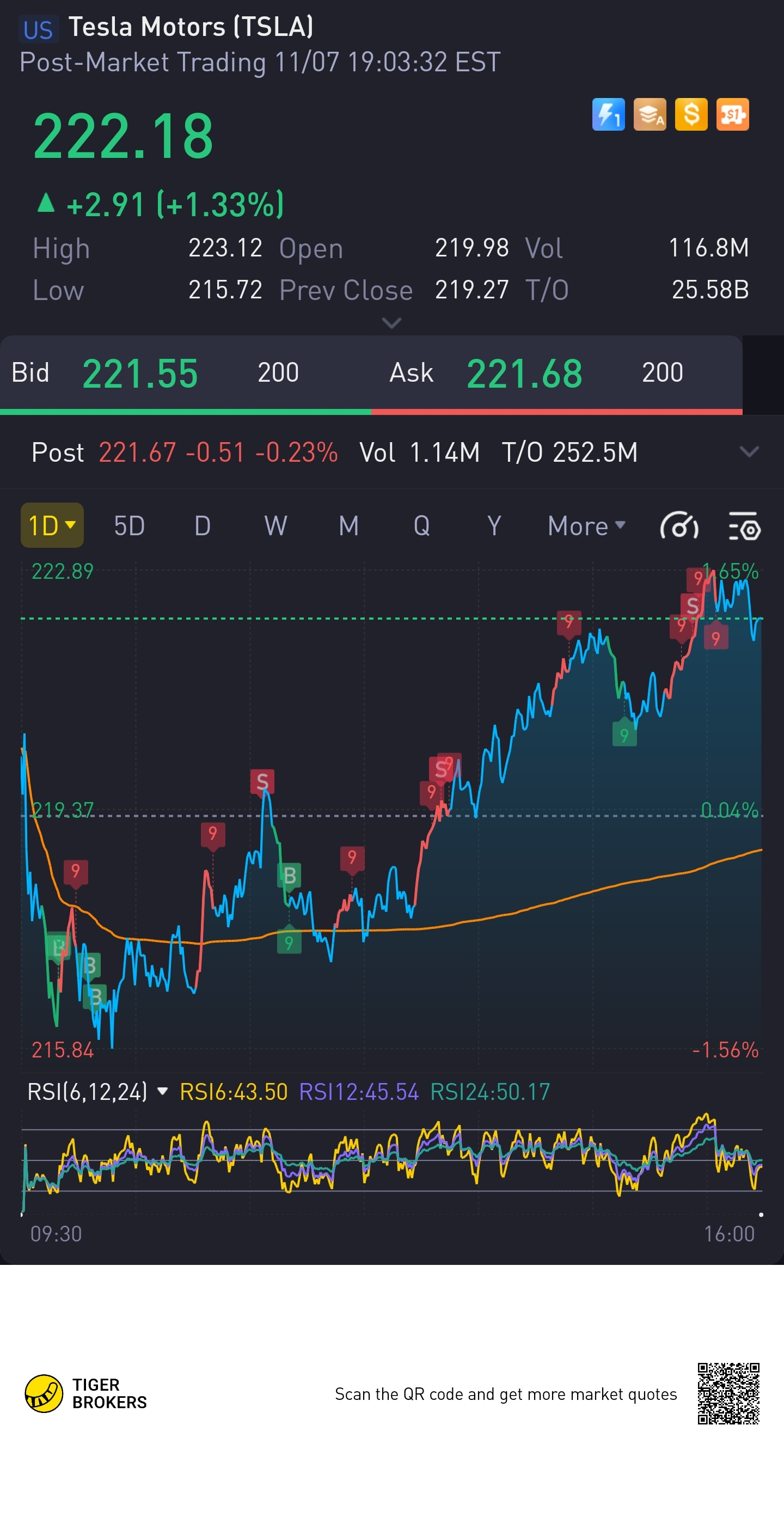The image size is (784, 1523).
Task: Tap the 222.89 chart axis label
Action: coord(62,571)
